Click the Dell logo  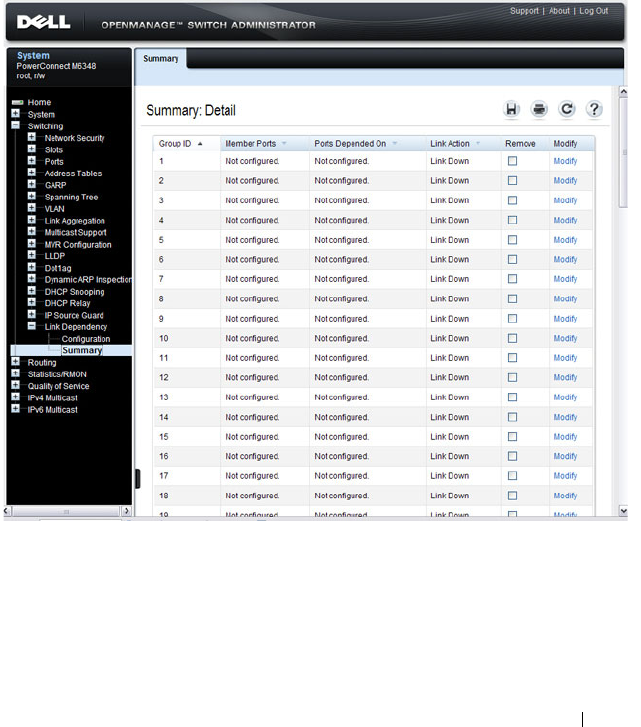pos(44,22)
